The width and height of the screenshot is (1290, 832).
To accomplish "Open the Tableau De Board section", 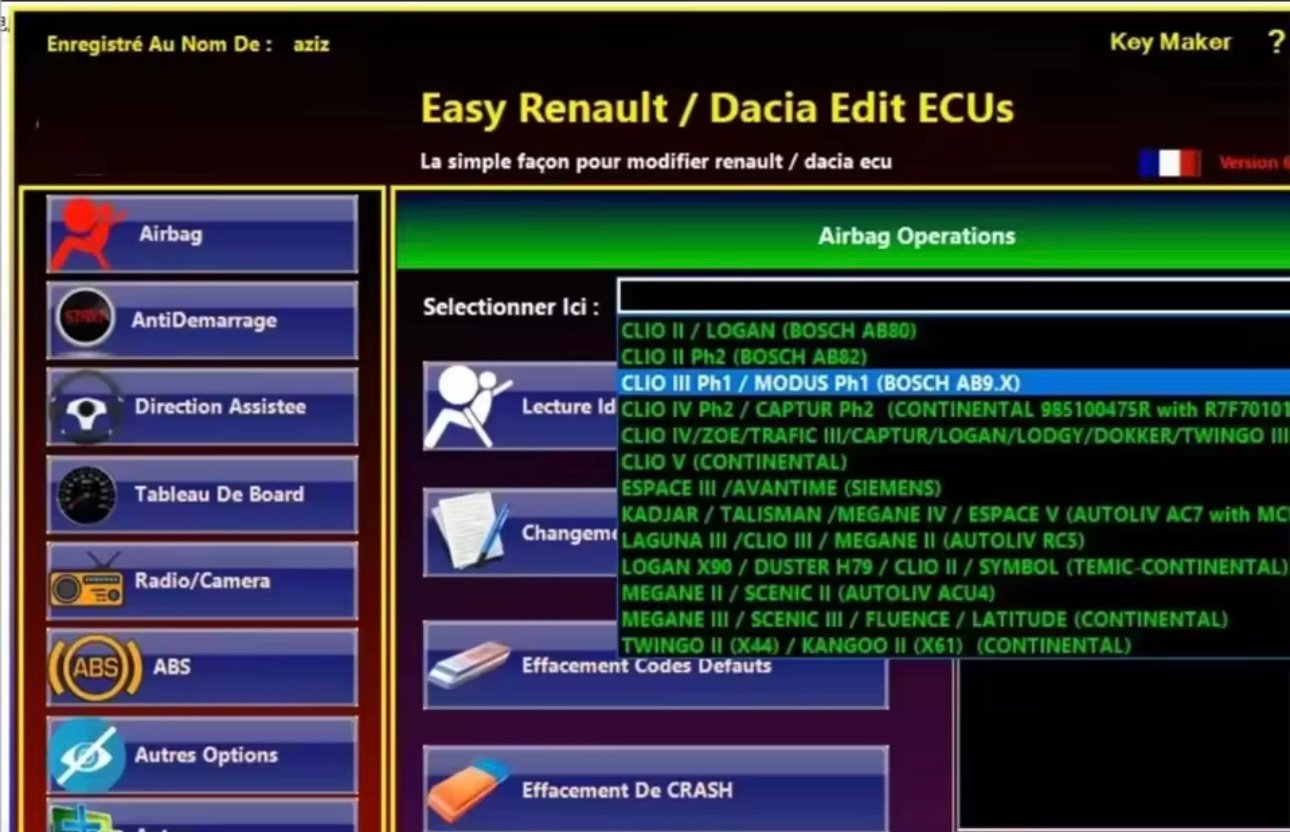I will (202, 494).
